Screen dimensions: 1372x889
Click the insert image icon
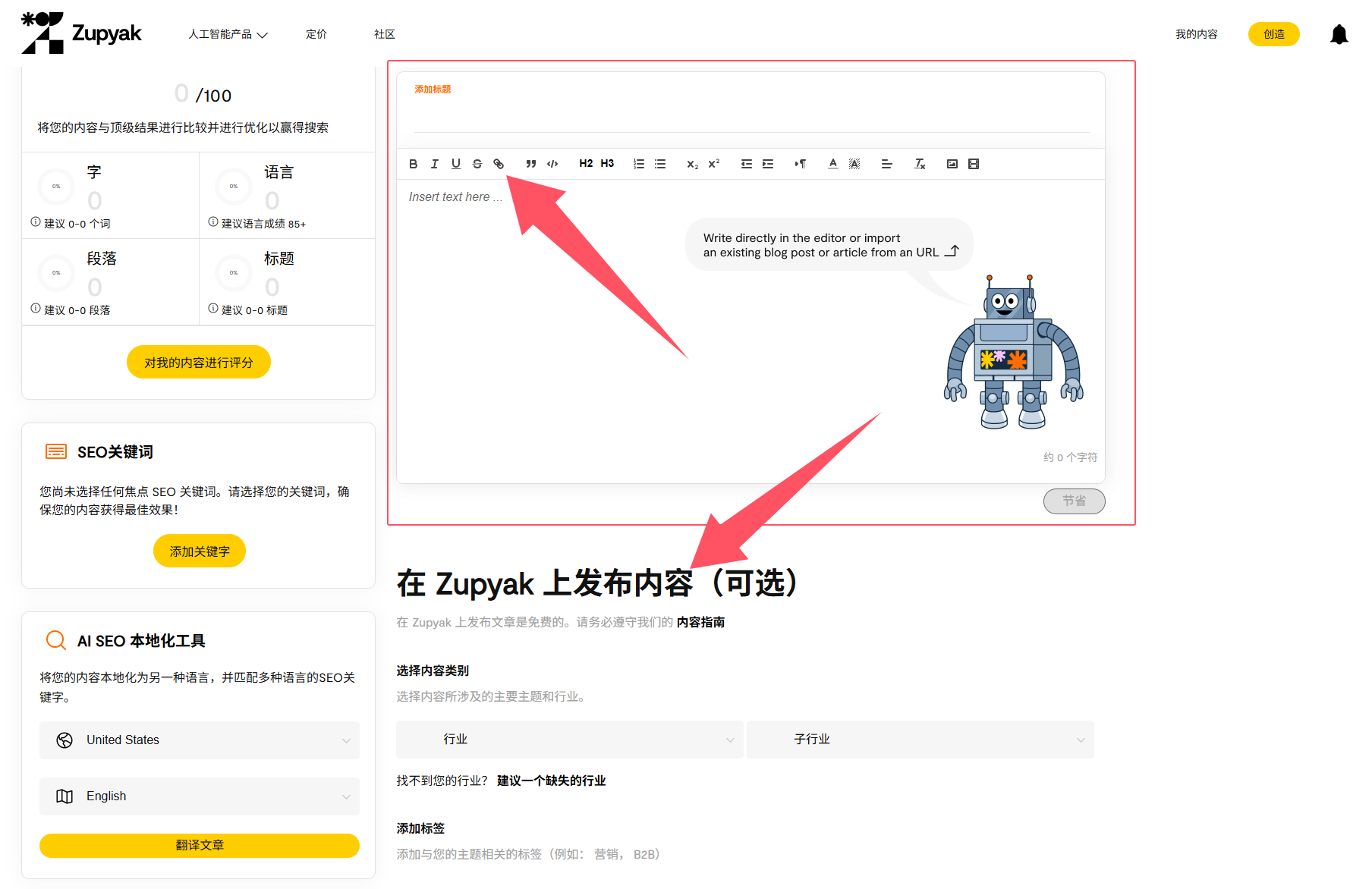click(x=952, y=164)
